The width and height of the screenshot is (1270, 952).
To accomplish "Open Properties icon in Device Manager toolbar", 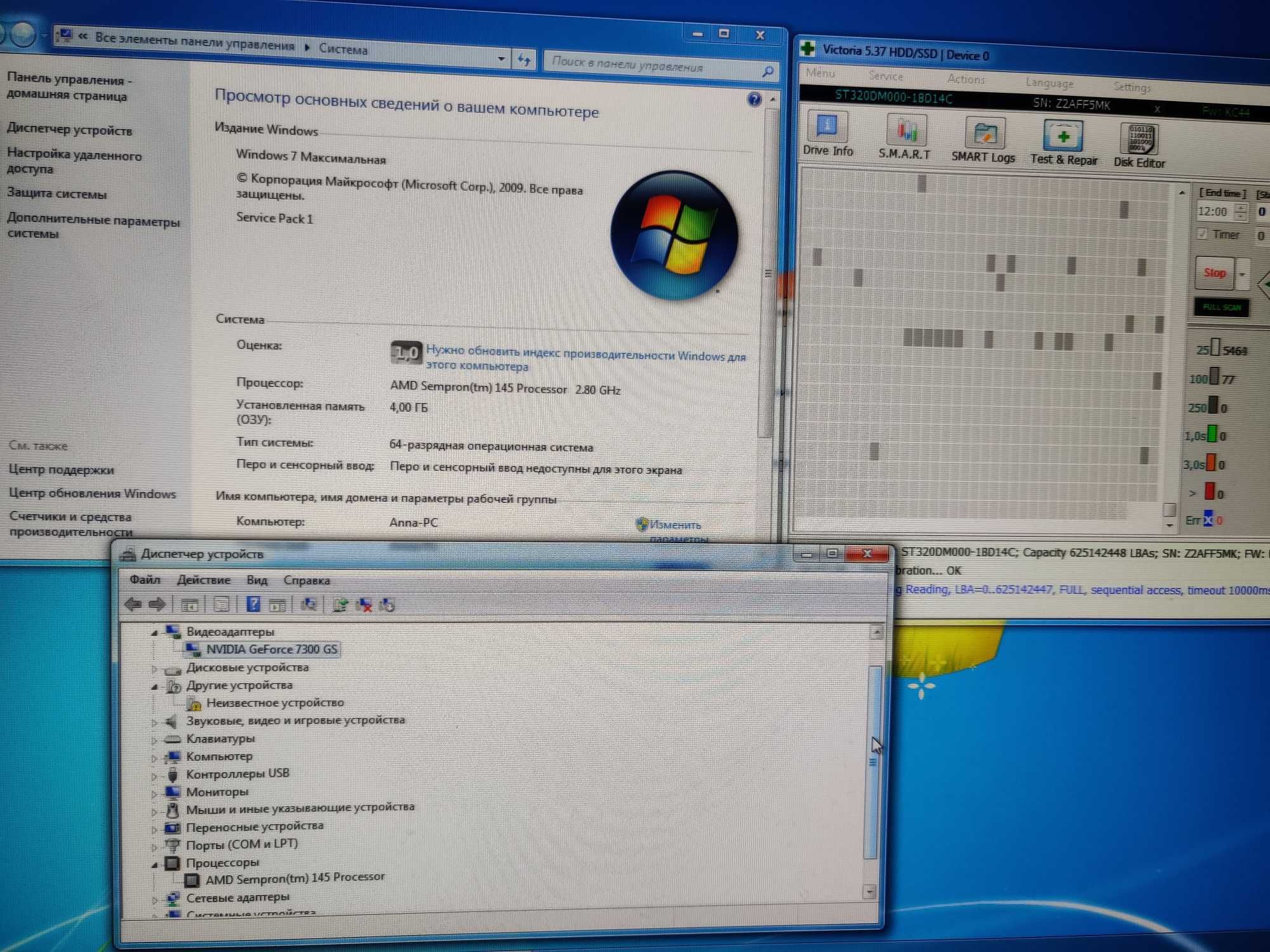I will [221, 604].
